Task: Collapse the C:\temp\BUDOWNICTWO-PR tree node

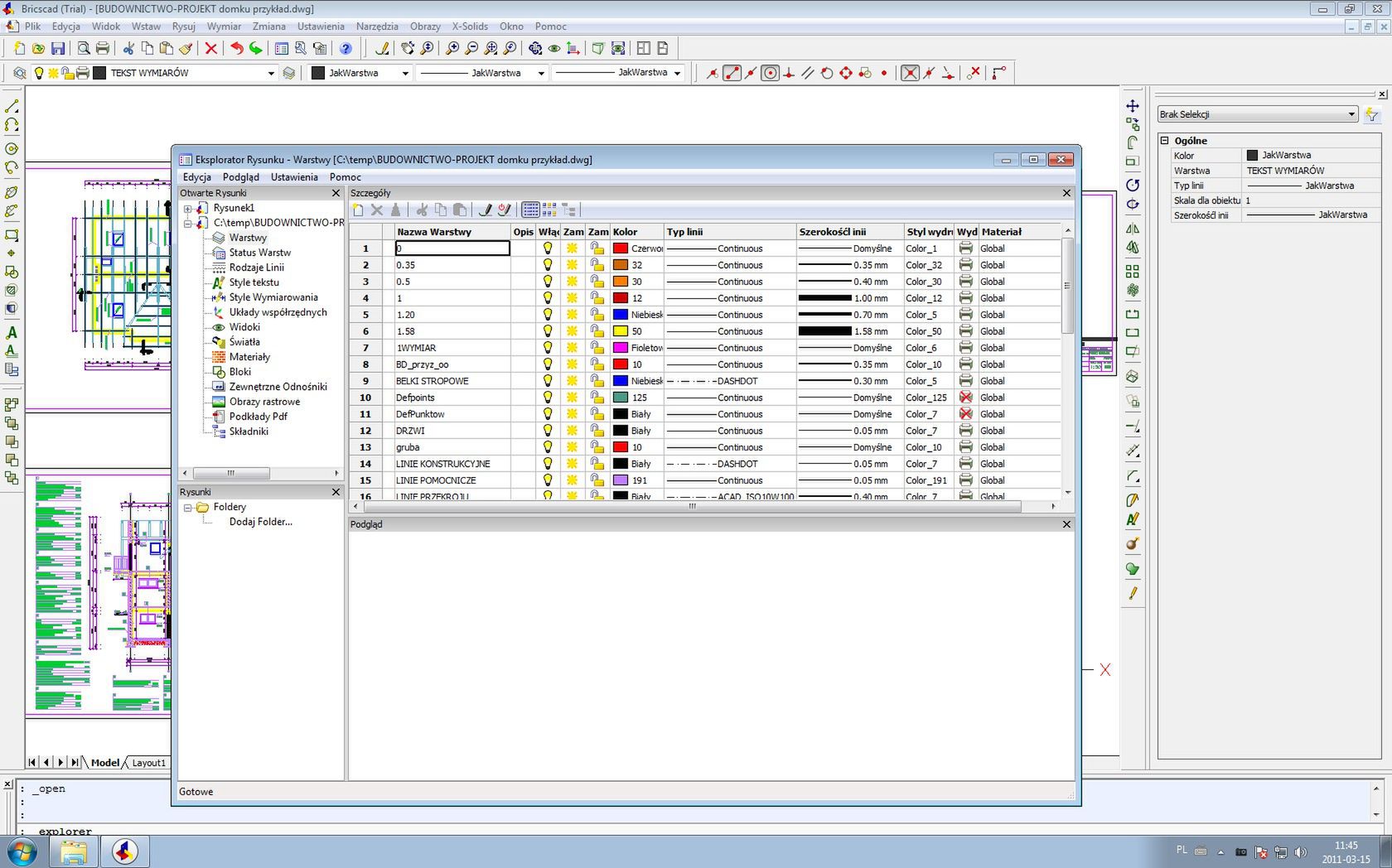Action: pyautogui.click(x=188, y=223)
